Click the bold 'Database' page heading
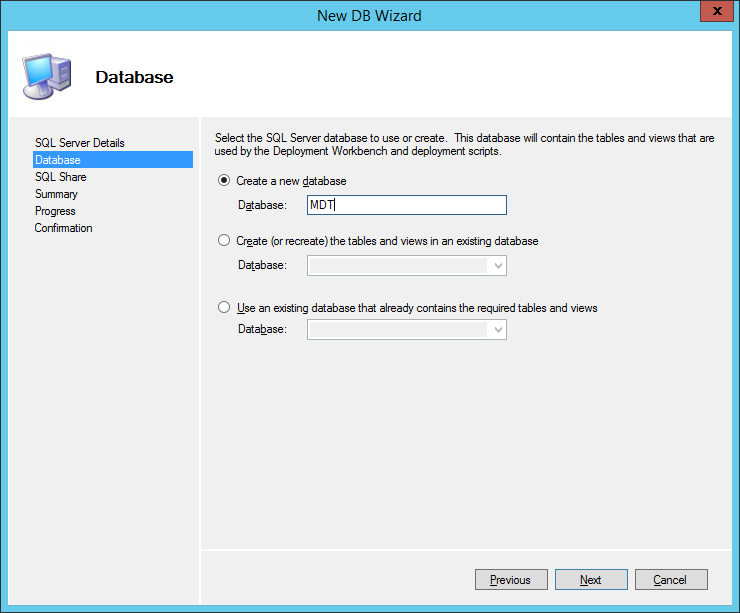740x613 pixels. [134, 77]
